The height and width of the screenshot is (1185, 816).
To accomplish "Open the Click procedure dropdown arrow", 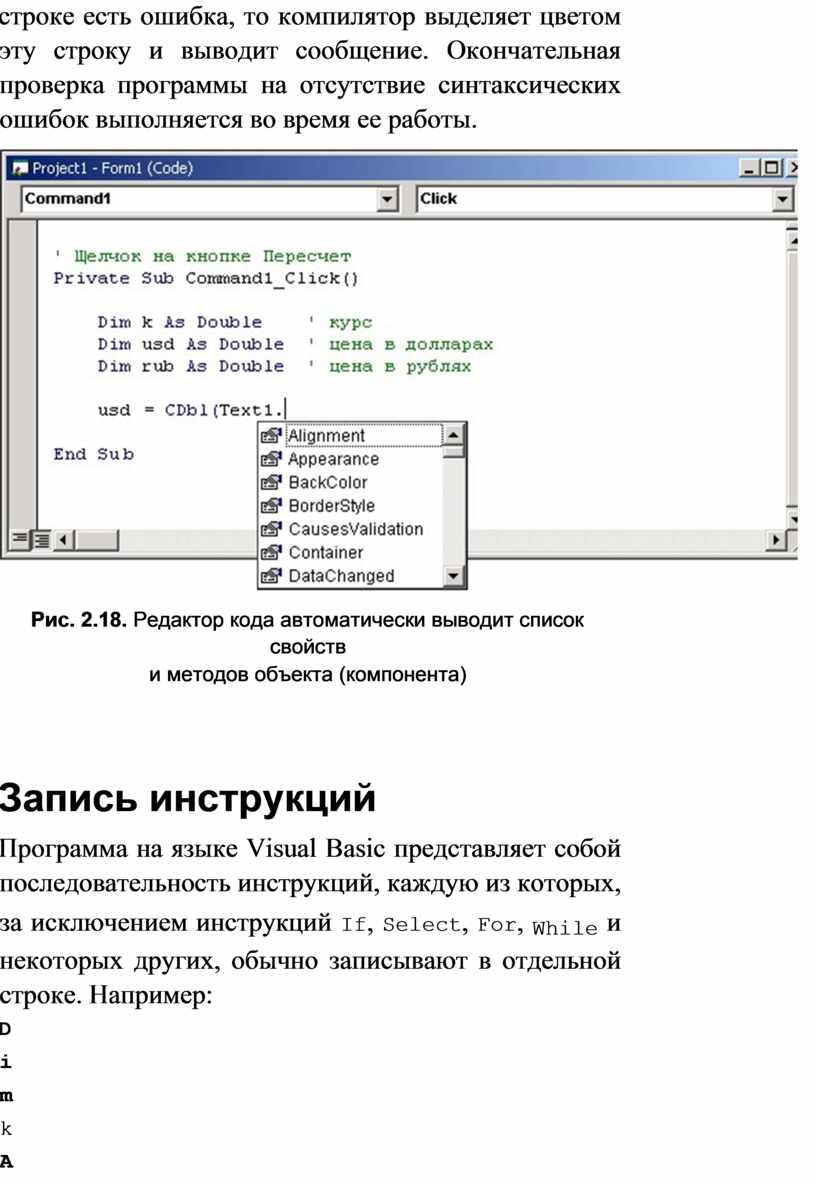I will pyautogui.click(x=782, y=200).
